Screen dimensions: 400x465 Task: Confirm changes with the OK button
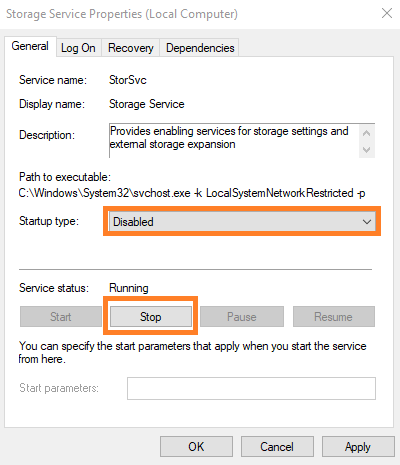tap(196, 446)
